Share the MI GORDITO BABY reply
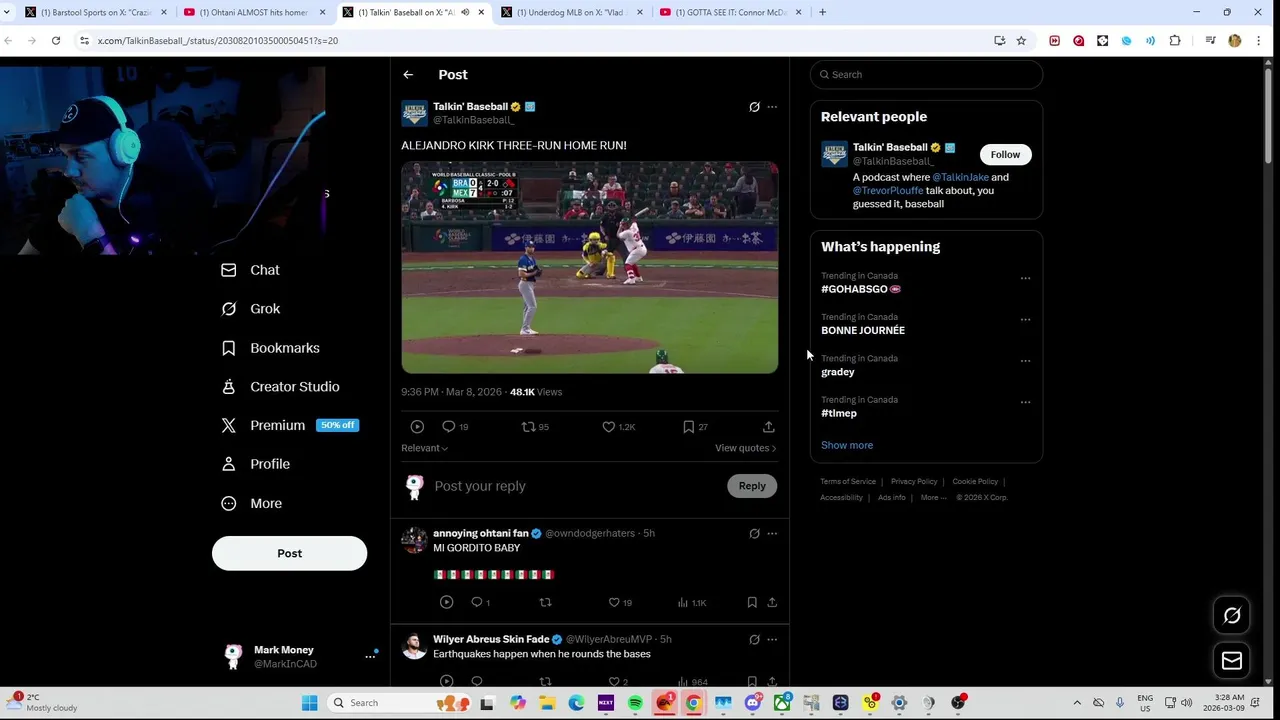1280x720 pixels. point(772,602)
